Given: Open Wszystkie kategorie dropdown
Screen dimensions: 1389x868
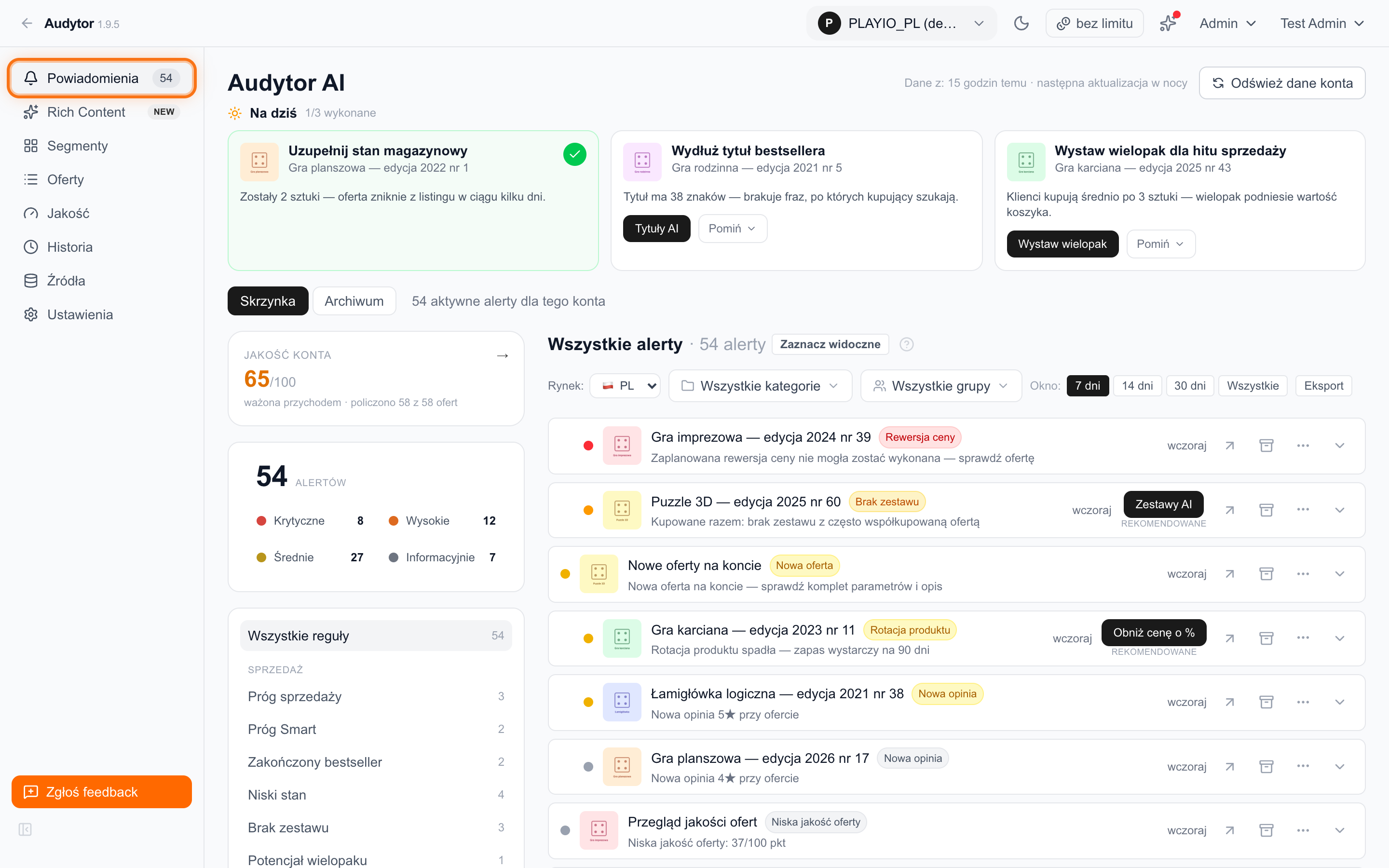Looking at the screenshot, I should pos(760,386).
